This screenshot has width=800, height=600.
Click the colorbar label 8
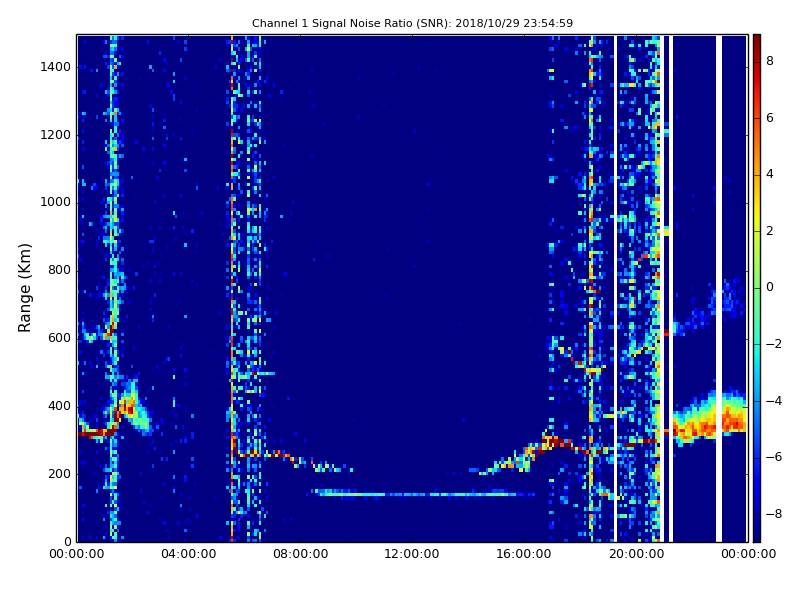(770, 61)
